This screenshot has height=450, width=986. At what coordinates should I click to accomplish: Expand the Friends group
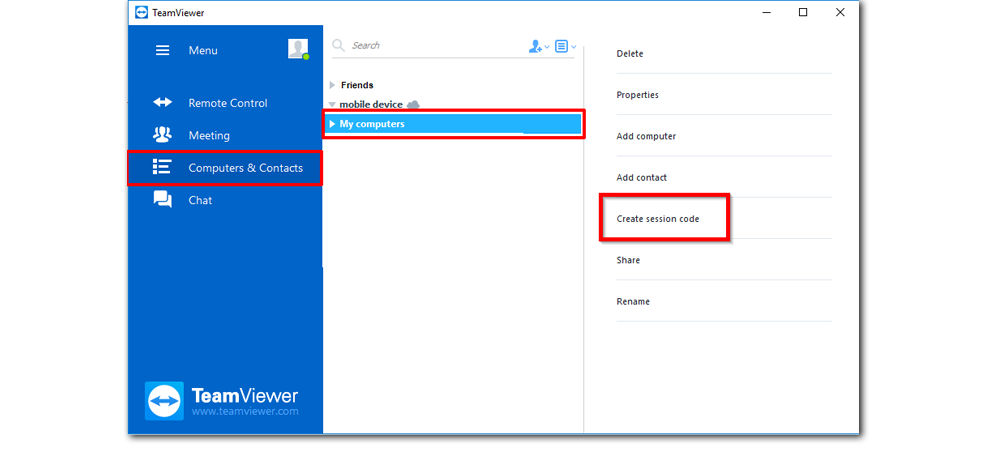(332, 85)
